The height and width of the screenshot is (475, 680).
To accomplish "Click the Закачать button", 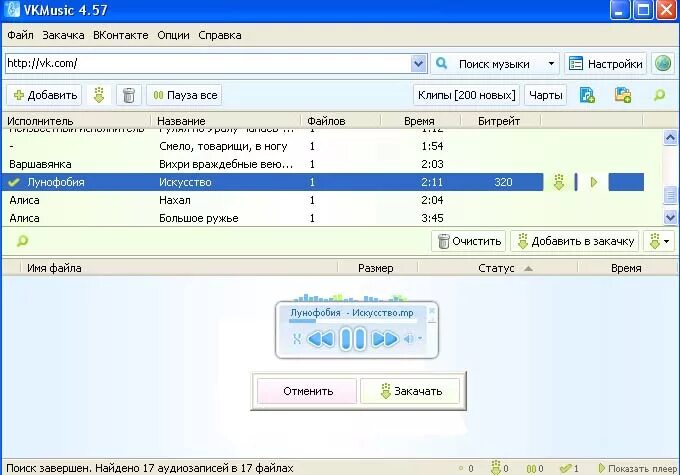I will click(410, 391).
